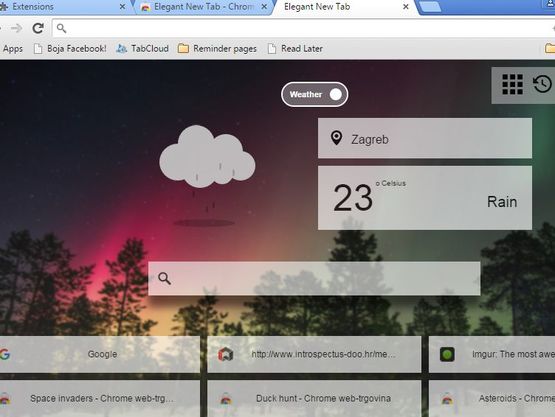Click the TabCloud bookmark icon
This screenshot has height=417, width=555.
point(121,49)
